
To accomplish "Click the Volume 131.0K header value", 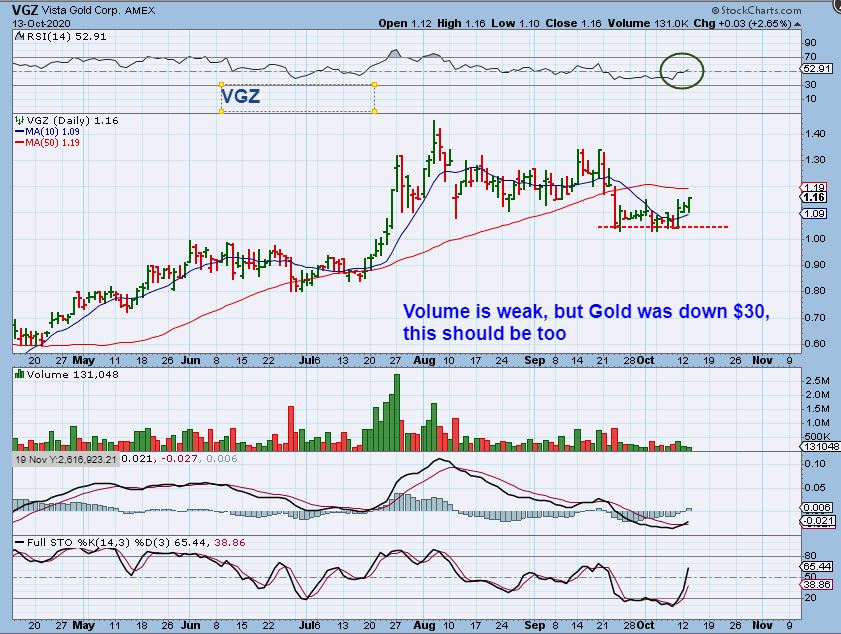I will pyautogui.click(x=648, y=24).
